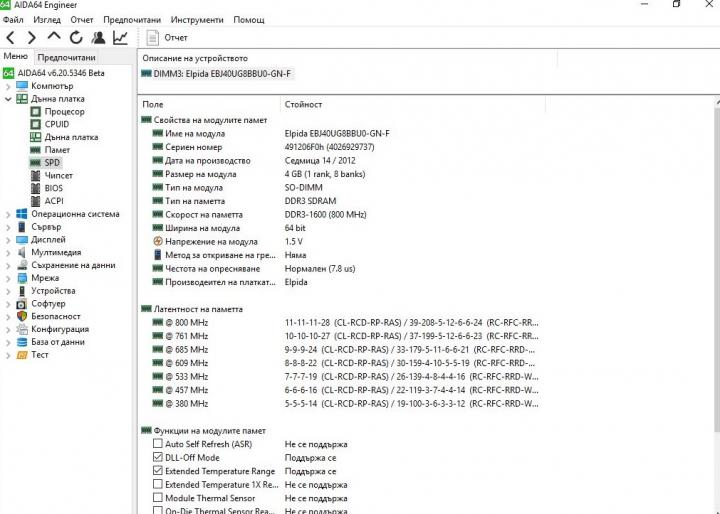Click the AIDA64 v6.20.5346 Beta root icon
Screen dimensions: 720x514
(8, 73)
